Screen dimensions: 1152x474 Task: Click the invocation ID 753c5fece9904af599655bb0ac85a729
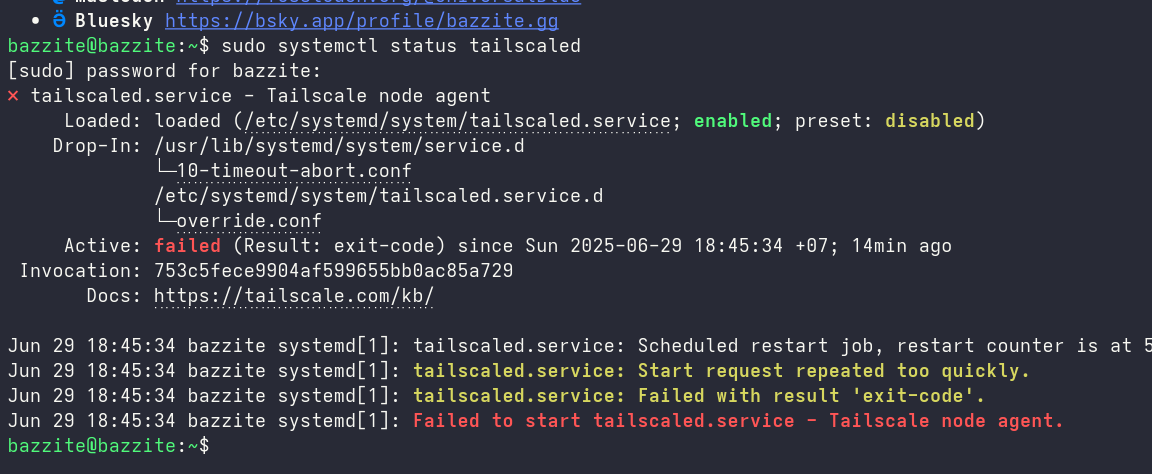point(334,271)
